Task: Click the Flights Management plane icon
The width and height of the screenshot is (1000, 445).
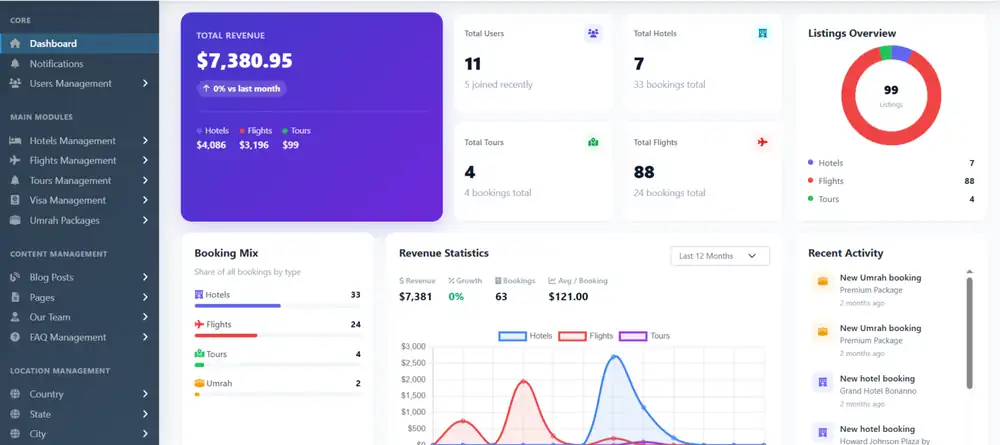Action: point(15,161)
